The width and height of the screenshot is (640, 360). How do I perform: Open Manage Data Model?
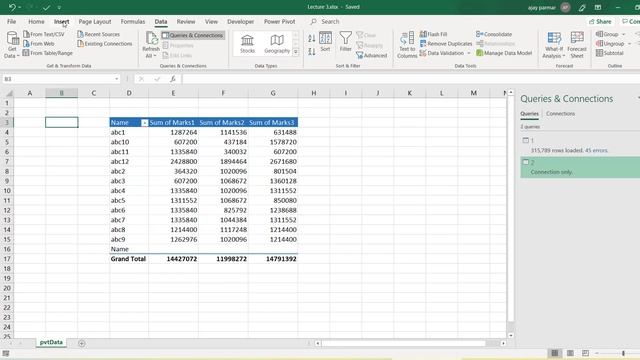(504, 53)
